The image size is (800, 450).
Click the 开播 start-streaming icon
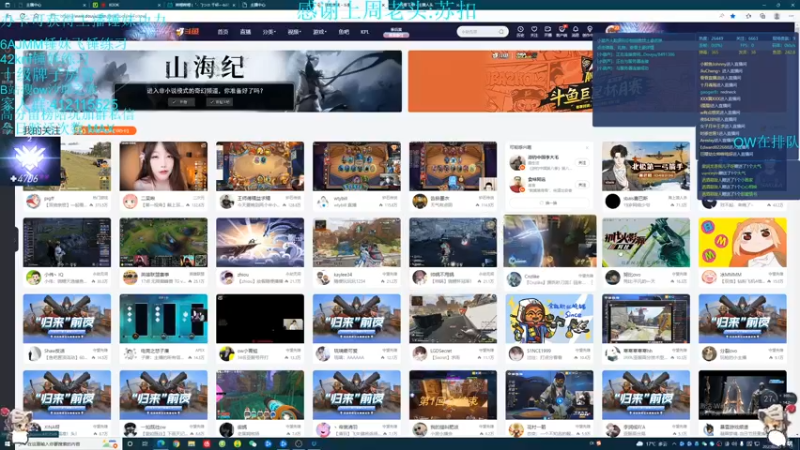(x=547, y=32)
